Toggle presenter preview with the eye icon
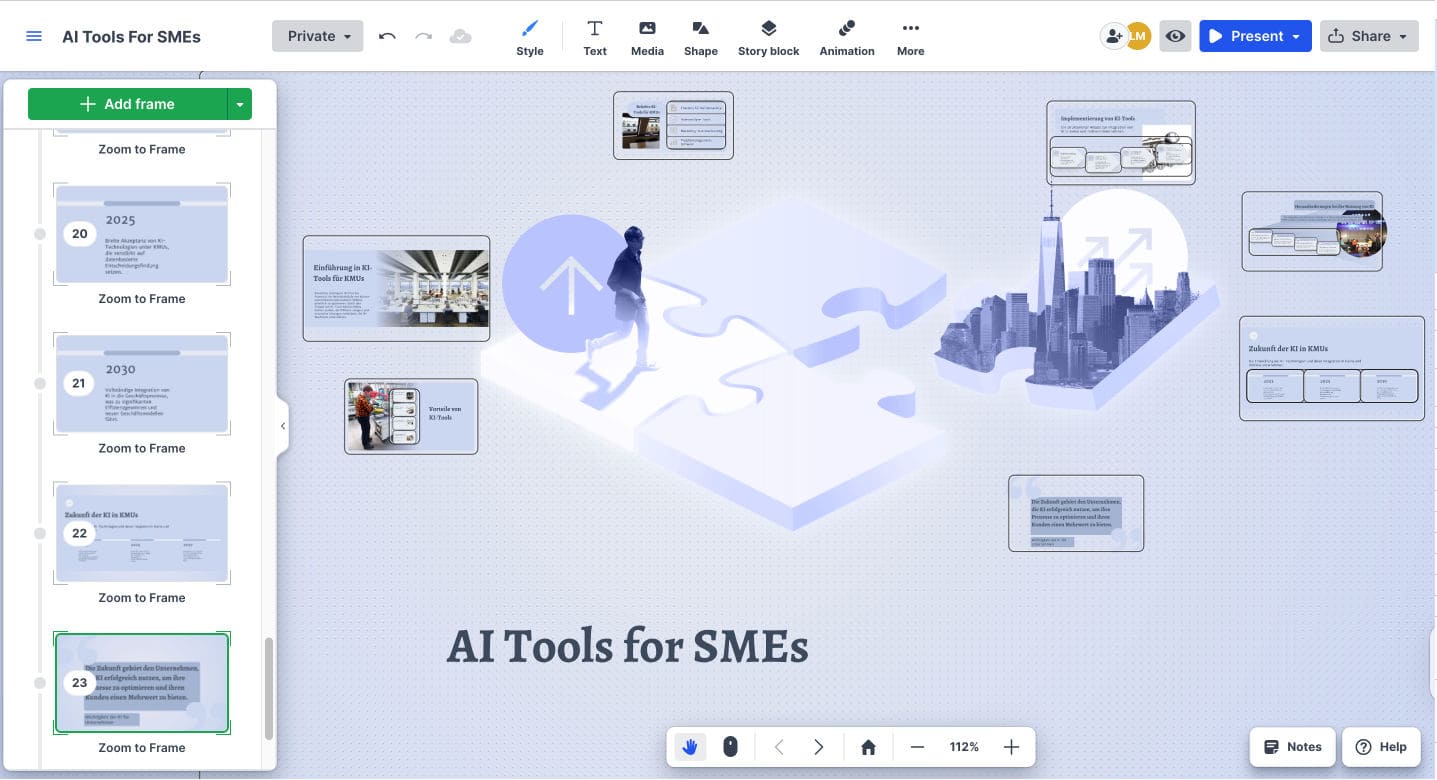The width and height of the screenshot is (1437, 780). click(x=1175, y=35)
